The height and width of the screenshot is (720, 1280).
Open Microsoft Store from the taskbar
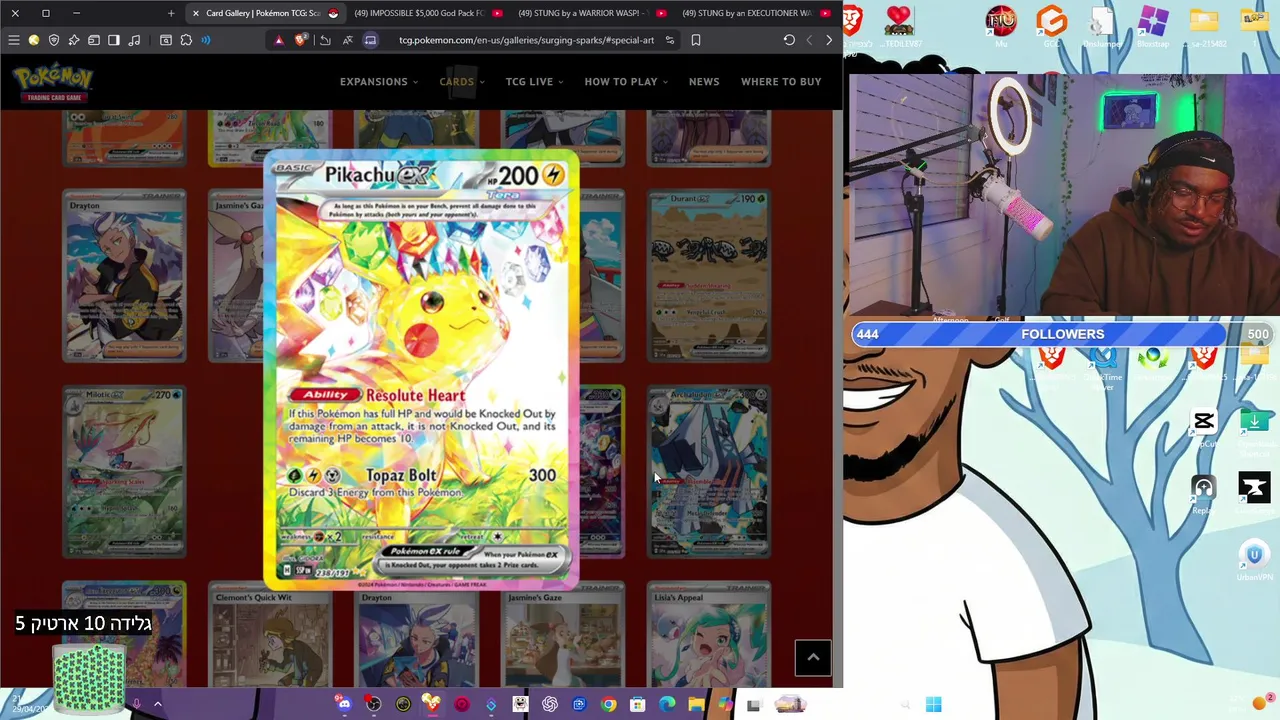click(637, 704)
